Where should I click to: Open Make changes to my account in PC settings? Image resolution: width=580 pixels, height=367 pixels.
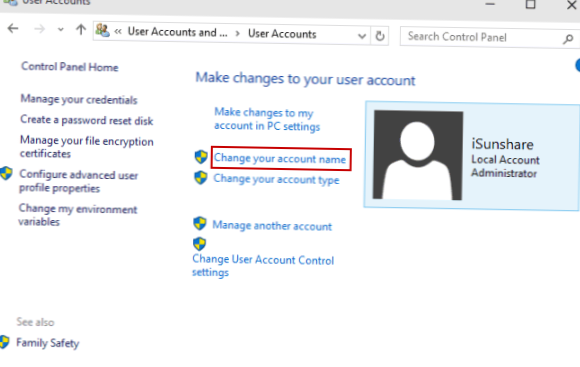[267, 119]
